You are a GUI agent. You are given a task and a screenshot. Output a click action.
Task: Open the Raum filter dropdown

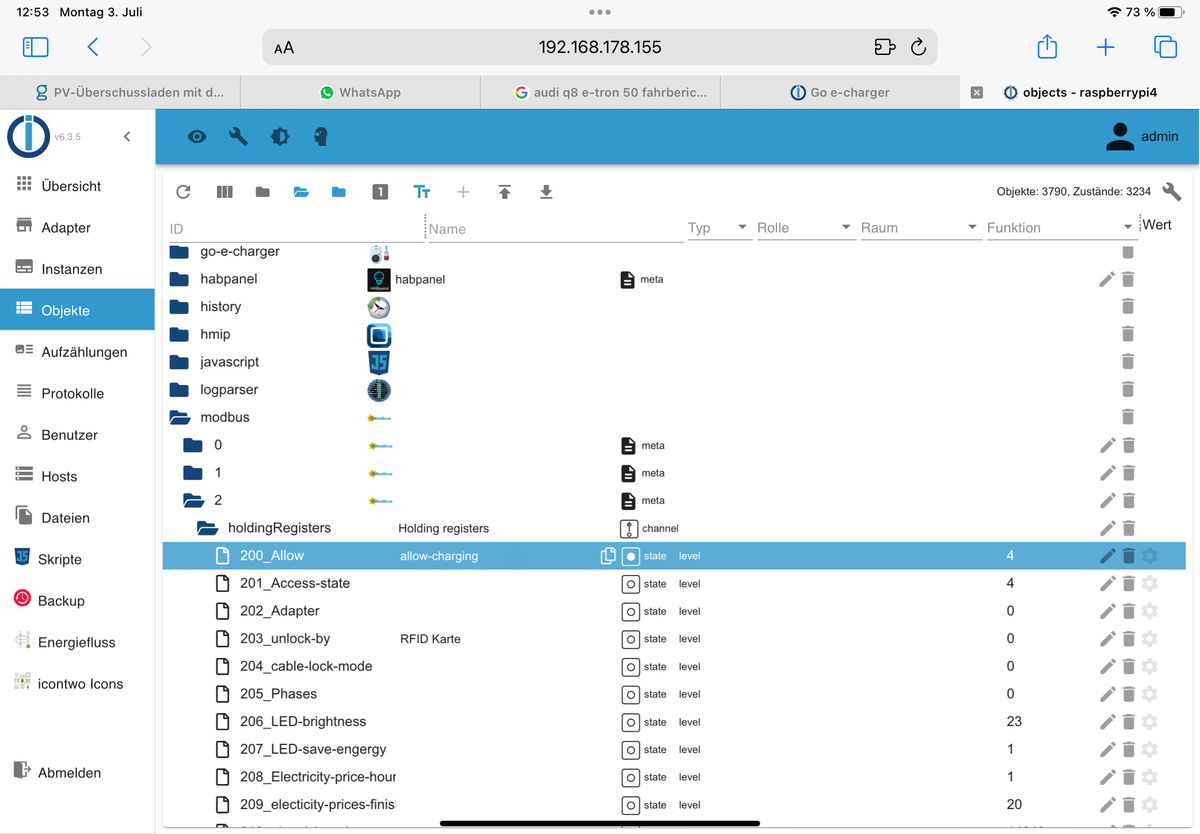(x=919, y=228)
